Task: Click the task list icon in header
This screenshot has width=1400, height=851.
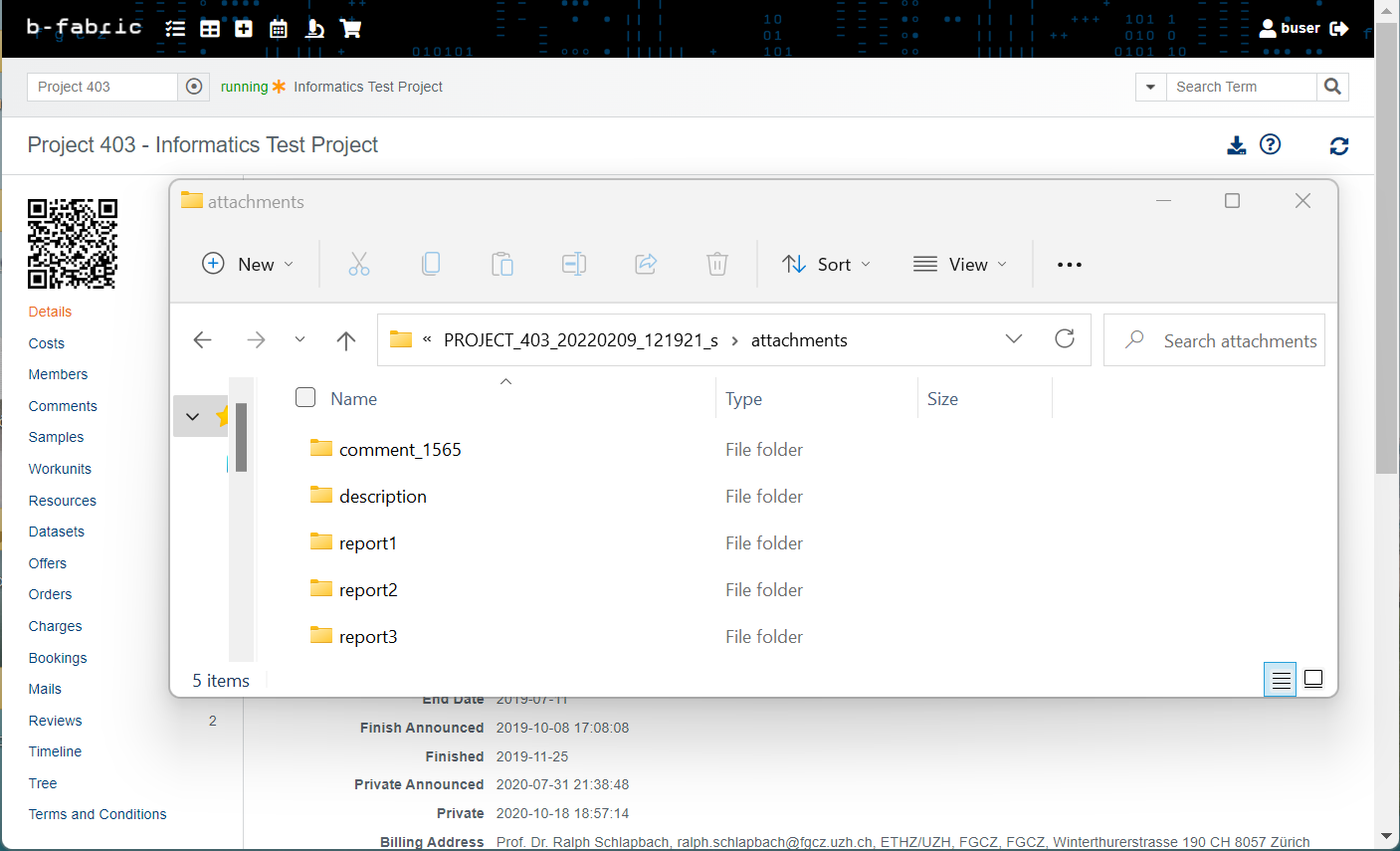Action: (x=175, y=29)
